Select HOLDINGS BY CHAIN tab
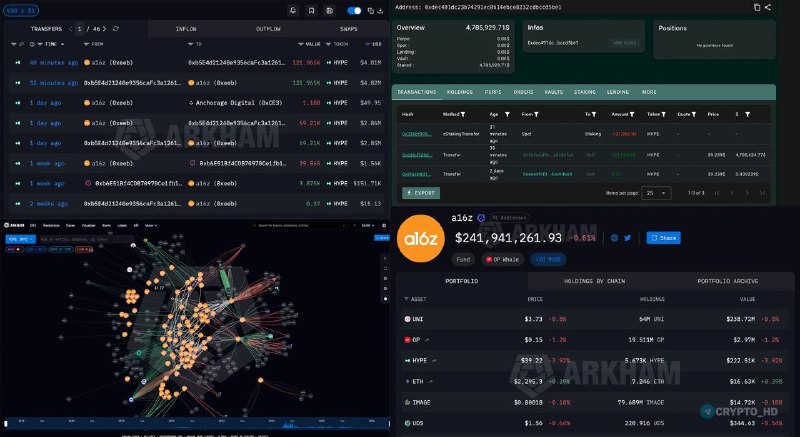Image resolution: width=800 pixels, height=437 pixels. pyautogui.click(x=594, y=281)
